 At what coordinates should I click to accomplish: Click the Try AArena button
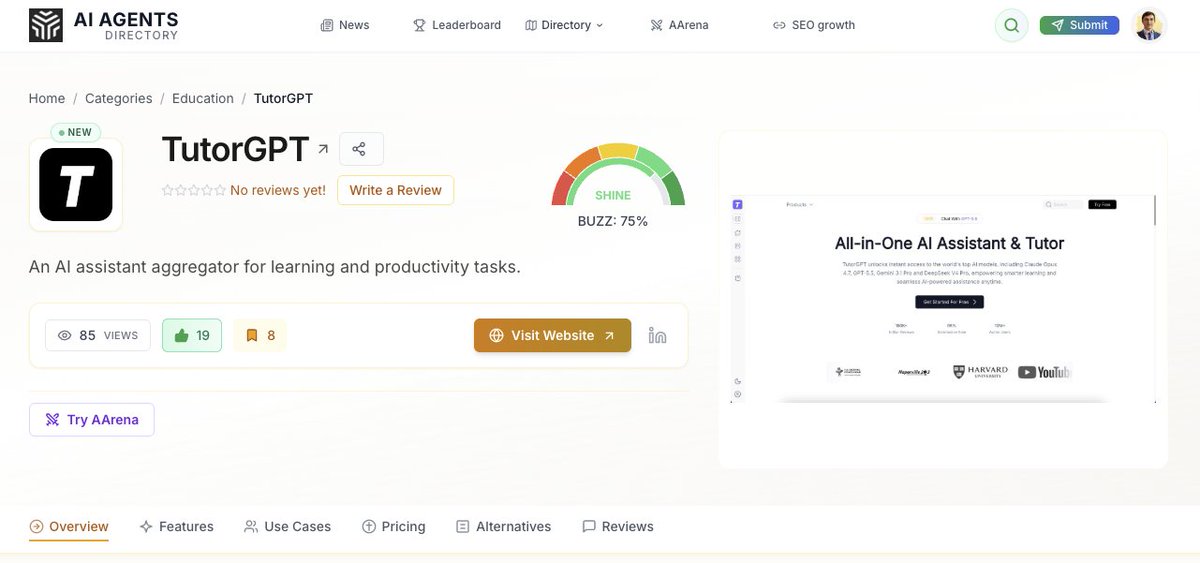click(x=92, y=420)
